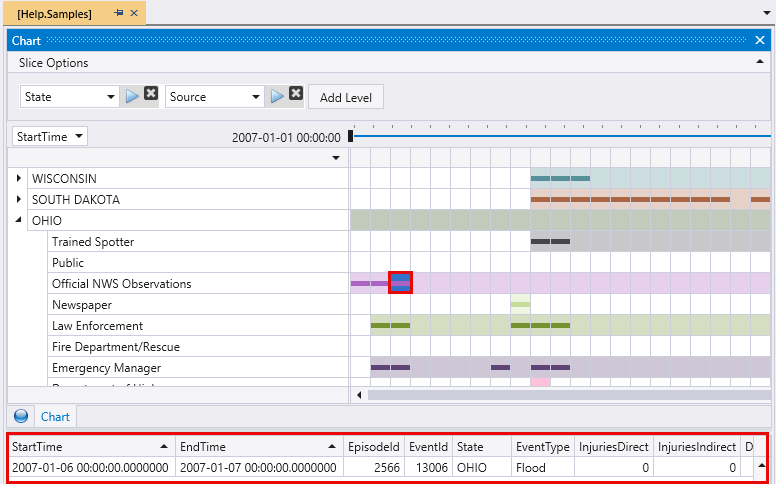Open the tab overflow dropdown arrow

point(767,13)
